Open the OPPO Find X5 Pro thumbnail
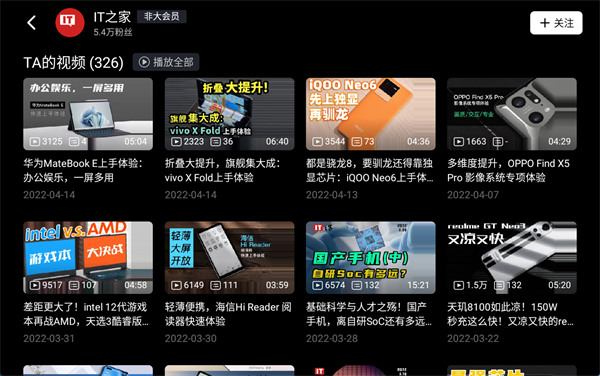This screenshot has width=600, height=376. tap(512, 114)
